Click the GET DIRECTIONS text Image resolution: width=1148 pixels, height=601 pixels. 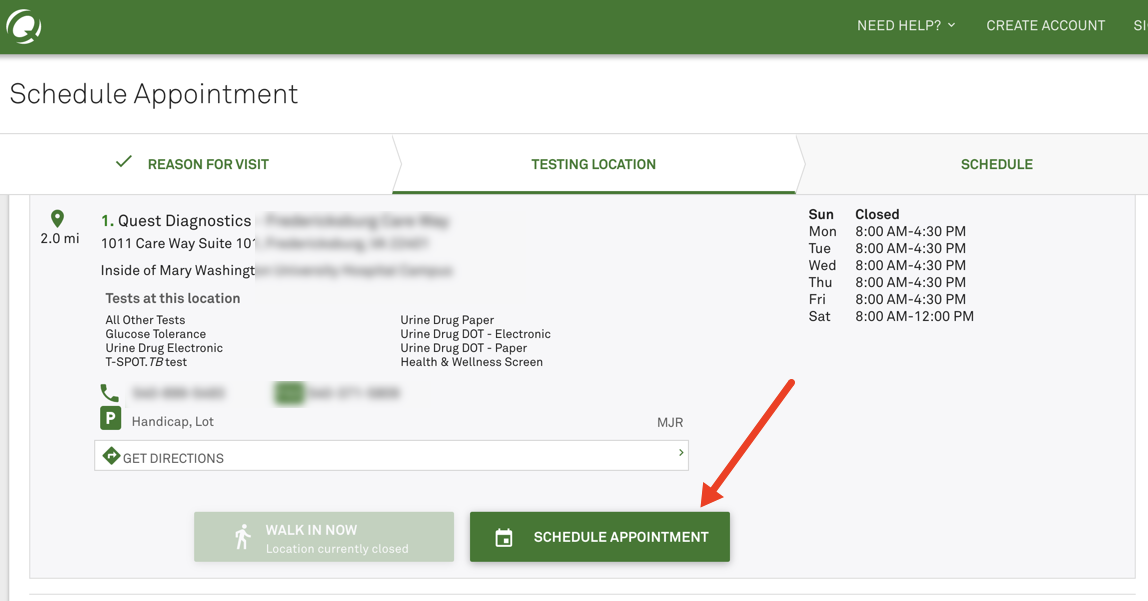pyautogui.click(x=173, y=458)
